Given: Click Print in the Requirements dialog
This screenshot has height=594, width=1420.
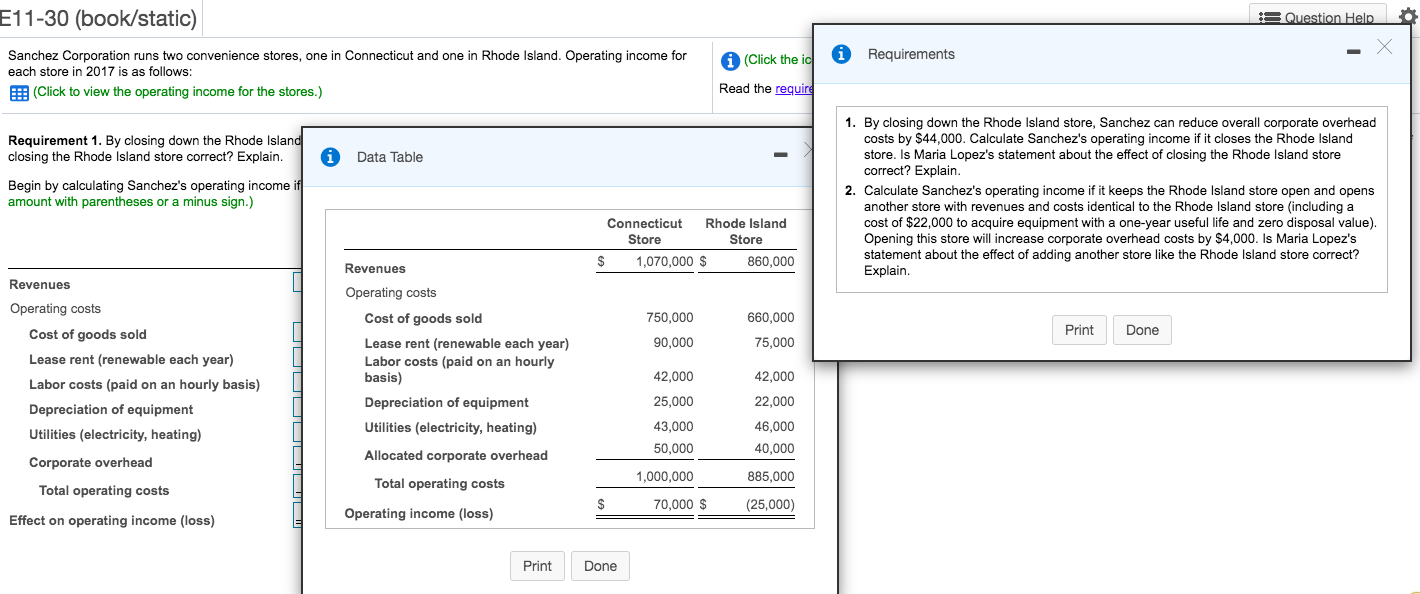Looking at the screenshot, I should (1079, 330).
